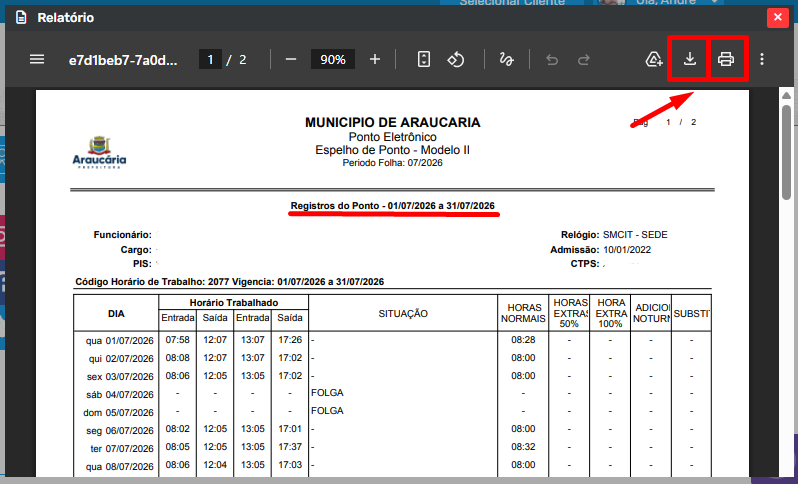Click the 90% zoom level field
The image size is (798, 484).
(x=333, y=60)
